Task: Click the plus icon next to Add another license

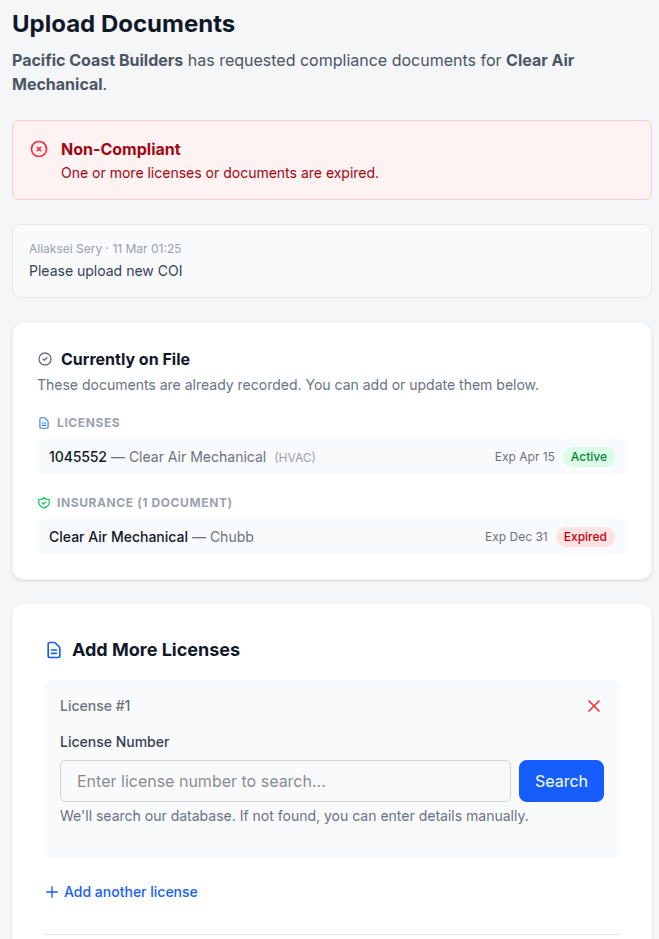Action: [49, 891]
